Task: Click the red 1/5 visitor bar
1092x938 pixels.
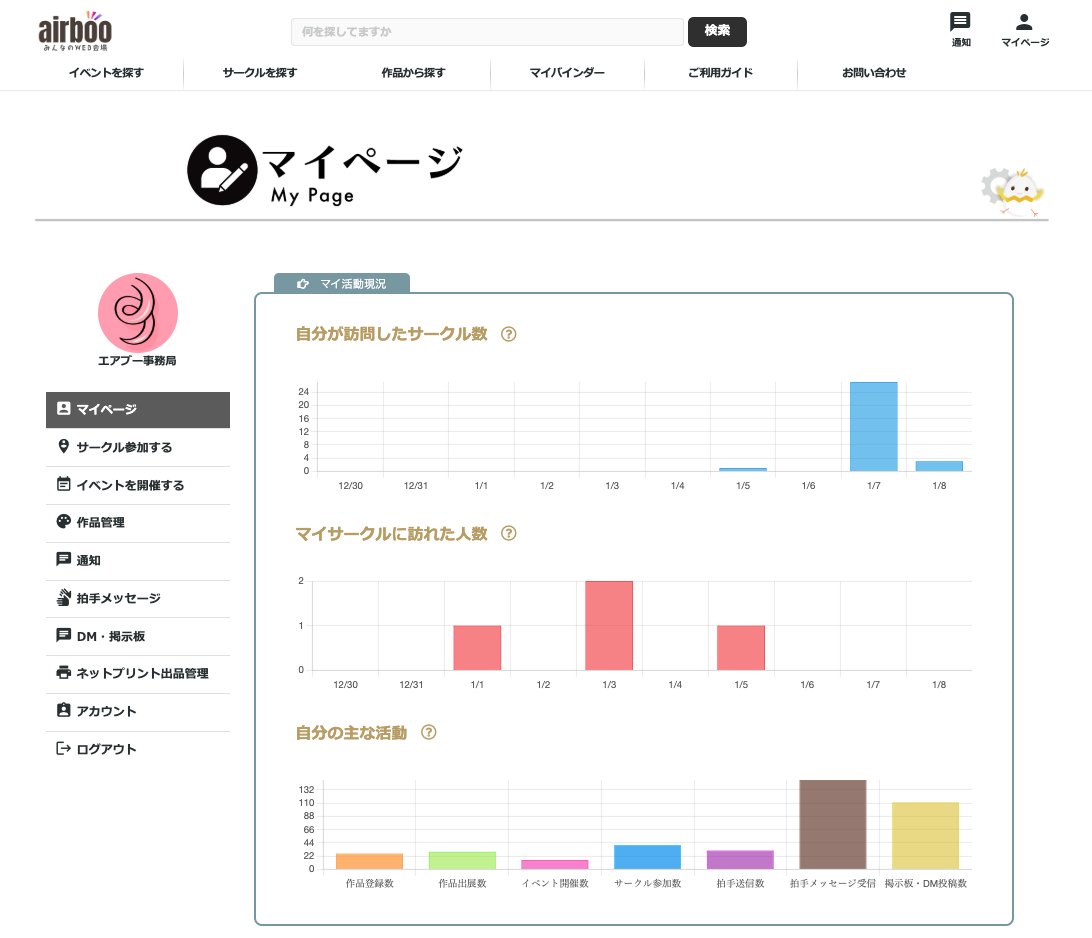Action: [741, 648]
